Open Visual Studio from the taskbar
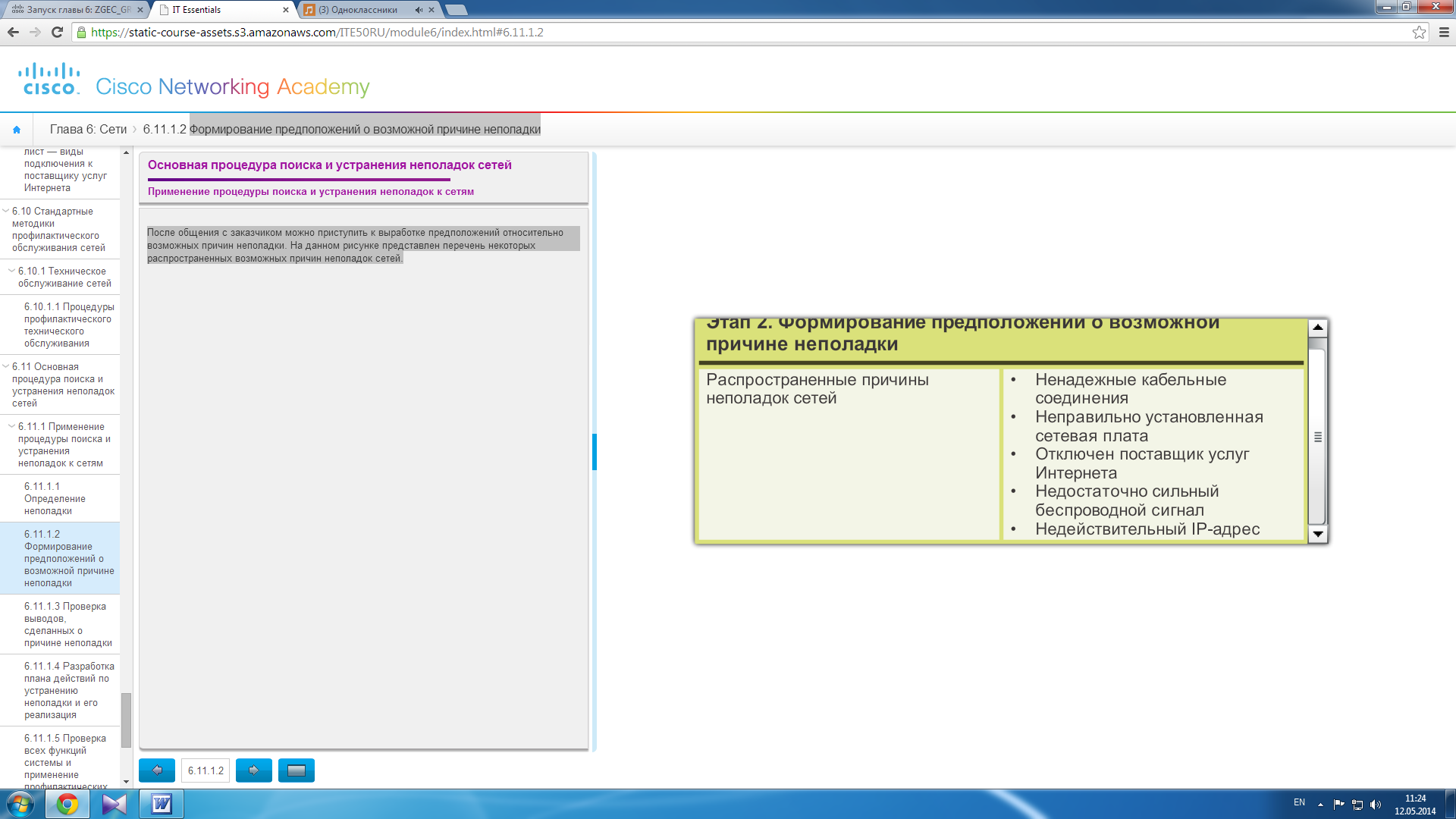1456x819 pixels. pyautogui.click(x=115, y=804)
